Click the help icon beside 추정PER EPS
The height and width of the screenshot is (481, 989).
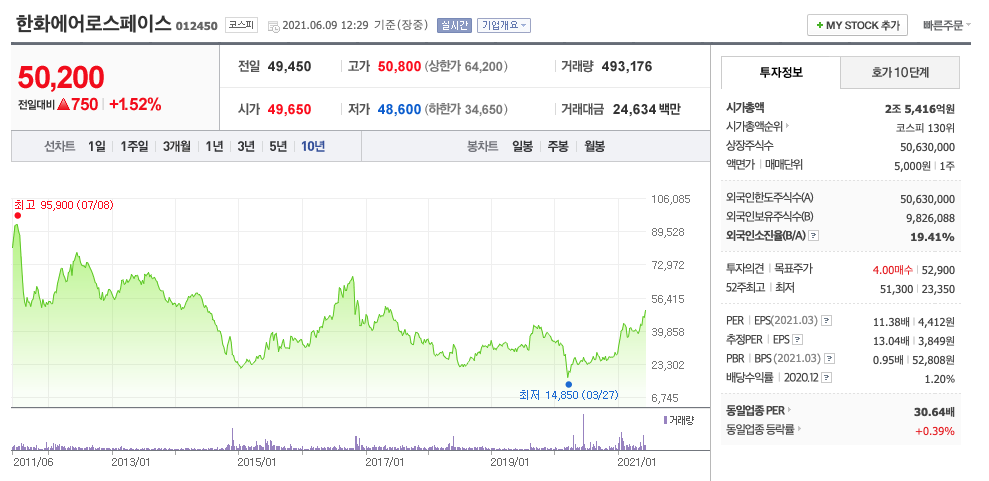[x=798, y=340]
